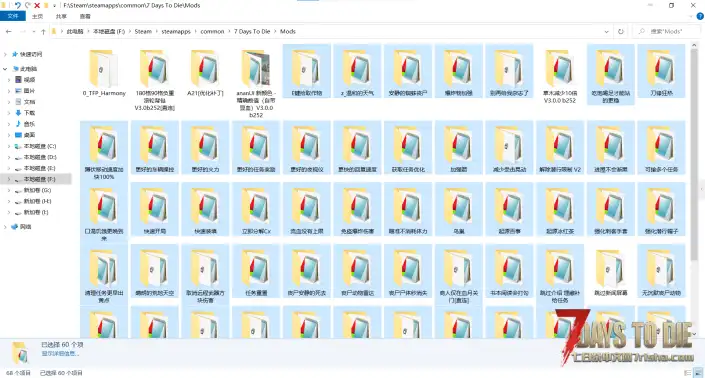This screenshot has width=705, height=378.
Task: Click Steam in the address breadcrumb
Action: 143,31
